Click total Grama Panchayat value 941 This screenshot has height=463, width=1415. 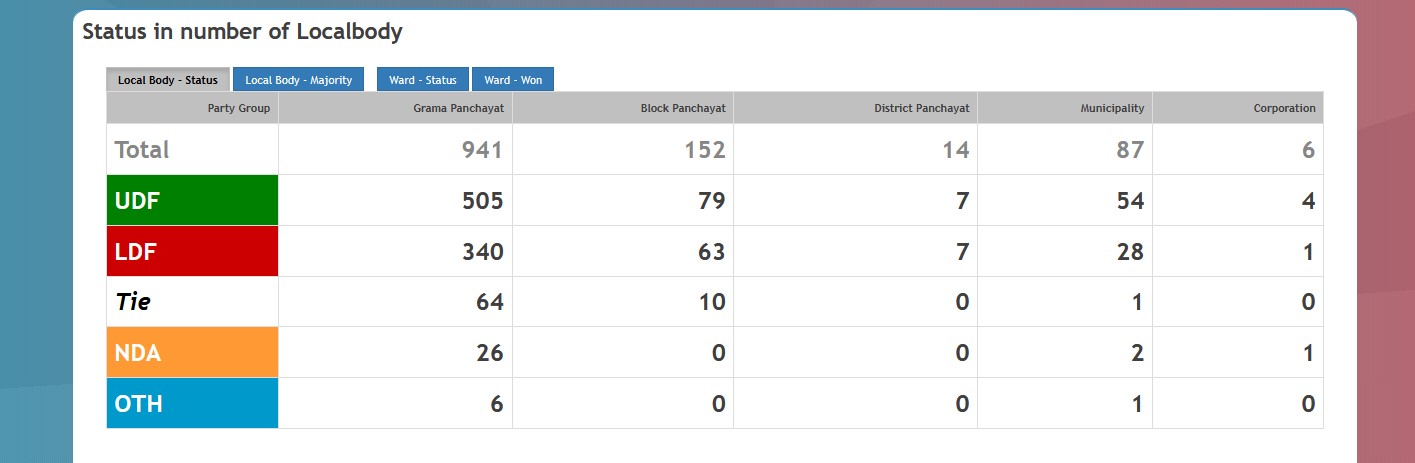(482, 150)
